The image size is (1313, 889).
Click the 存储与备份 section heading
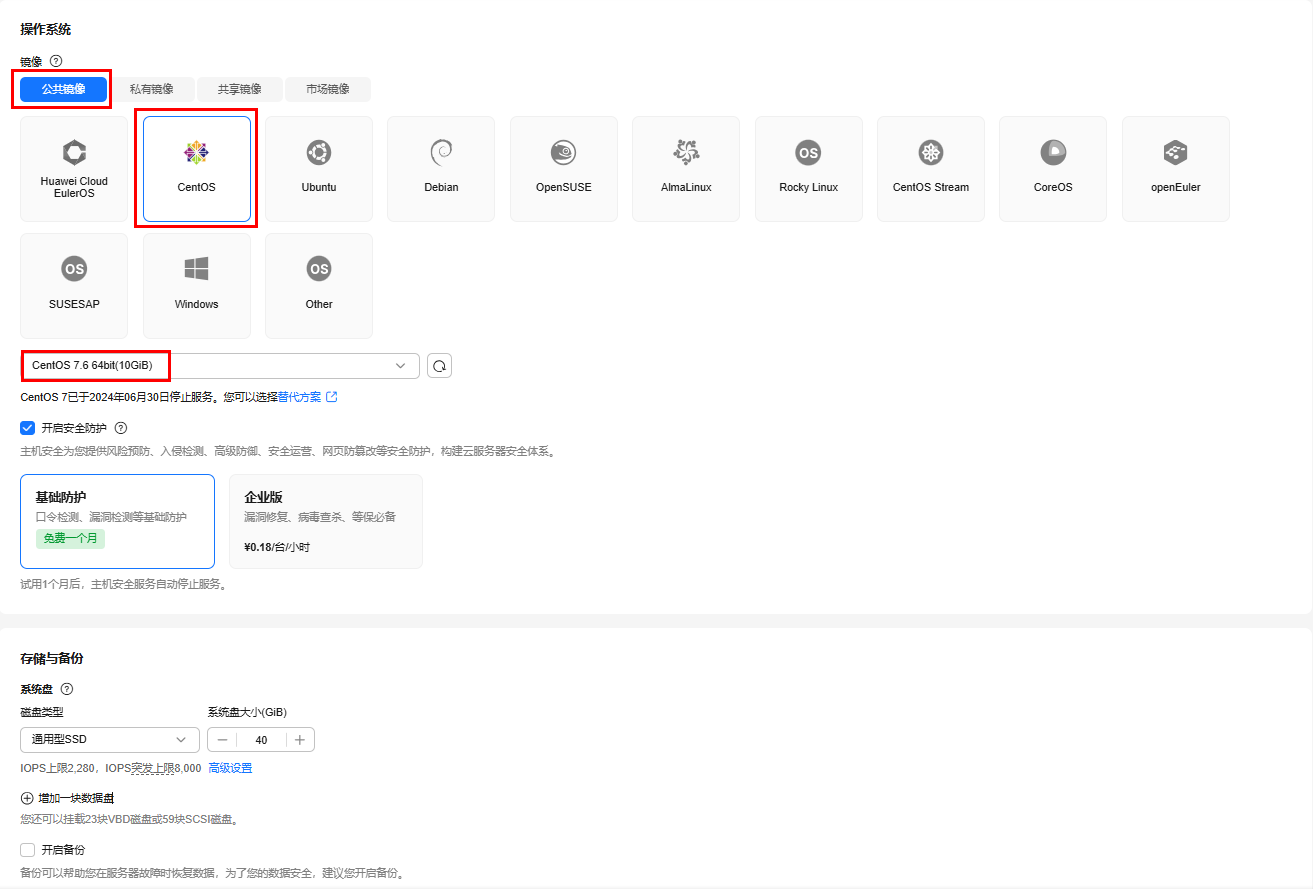[52, 658]
